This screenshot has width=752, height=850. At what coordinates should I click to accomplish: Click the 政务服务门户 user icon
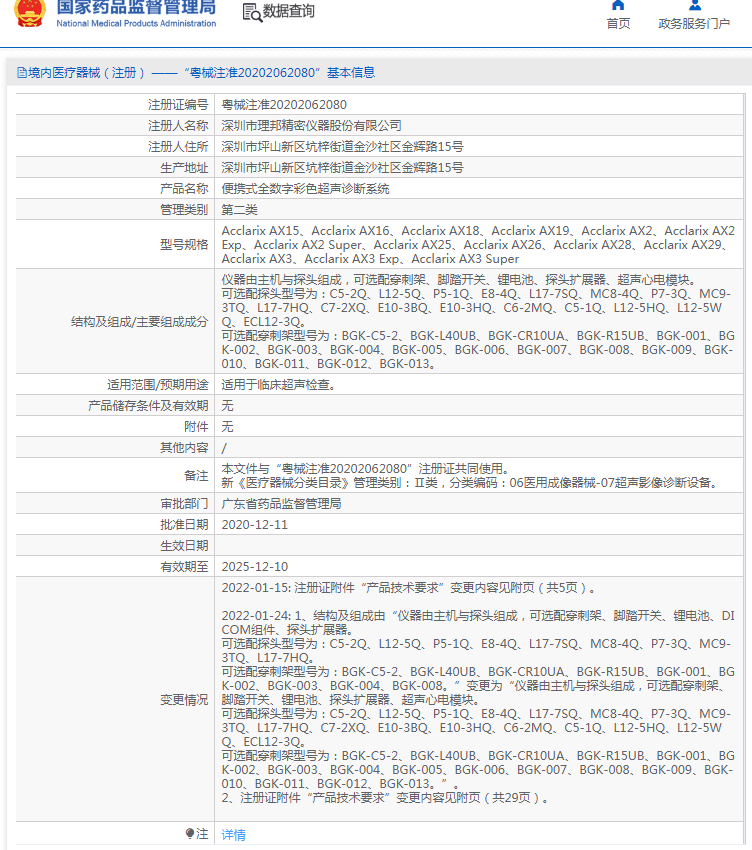695,5
